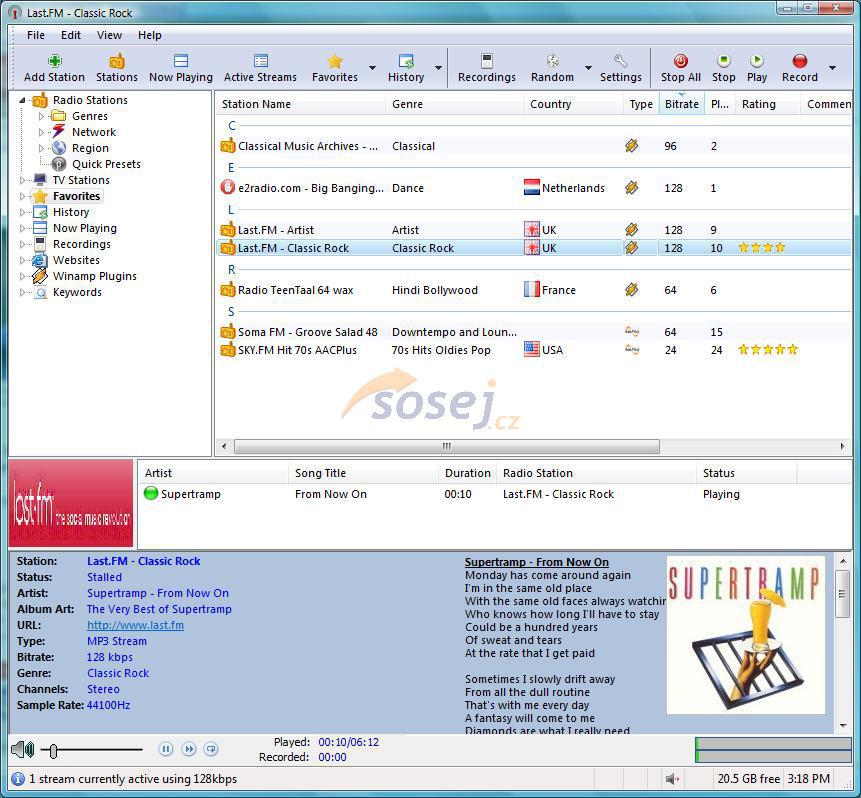Screen dimensions: 861x798
Task: Click the five-star rating of SKY.FM Hit 70s
Action: tap(768, 350)
